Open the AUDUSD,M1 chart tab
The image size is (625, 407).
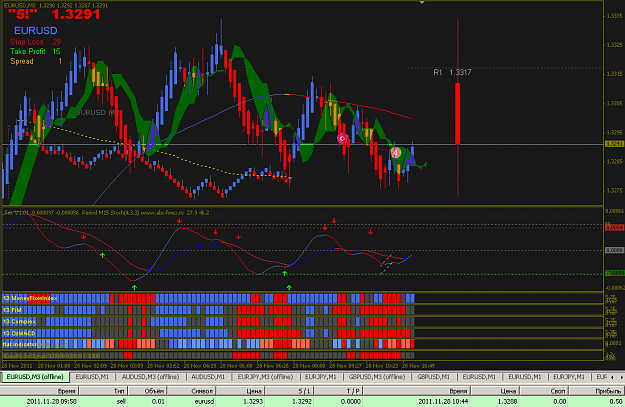(208, 377)
